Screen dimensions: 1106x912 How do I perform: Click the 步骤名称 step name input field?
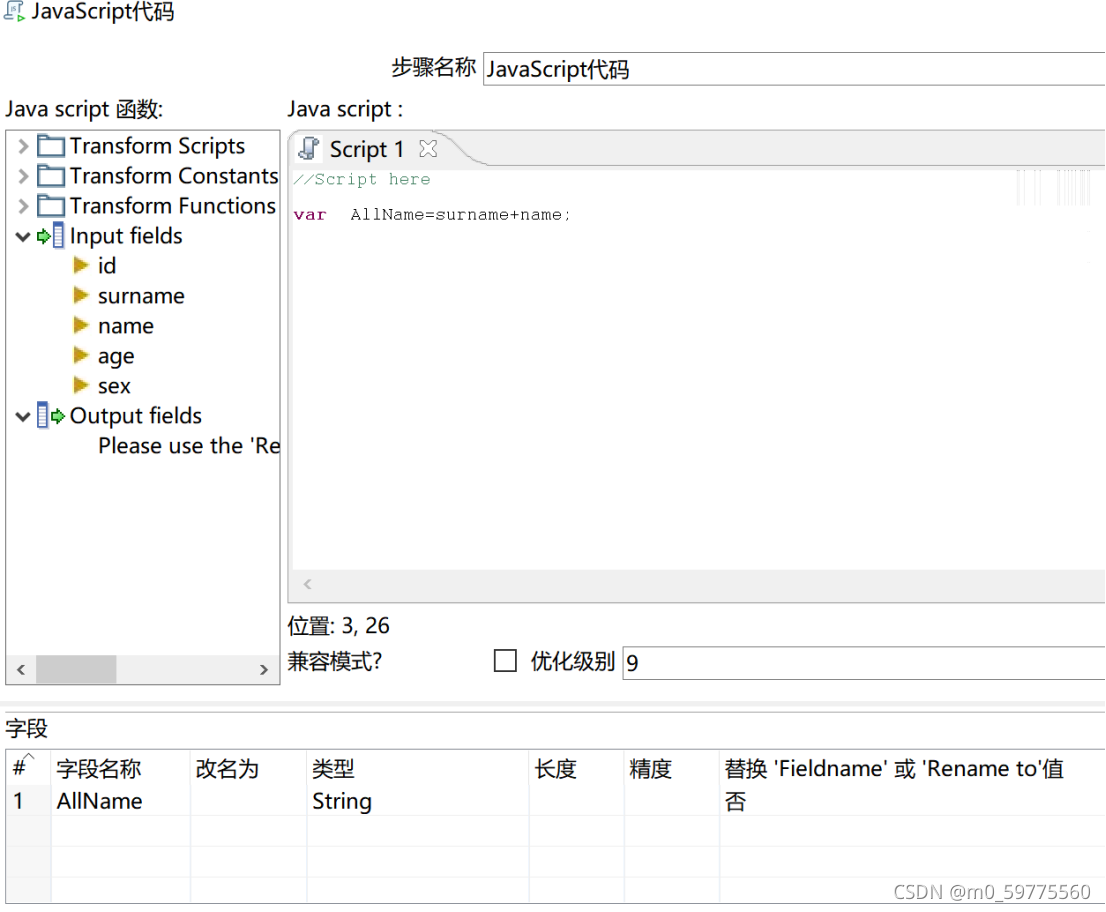[x=794, y=69]
